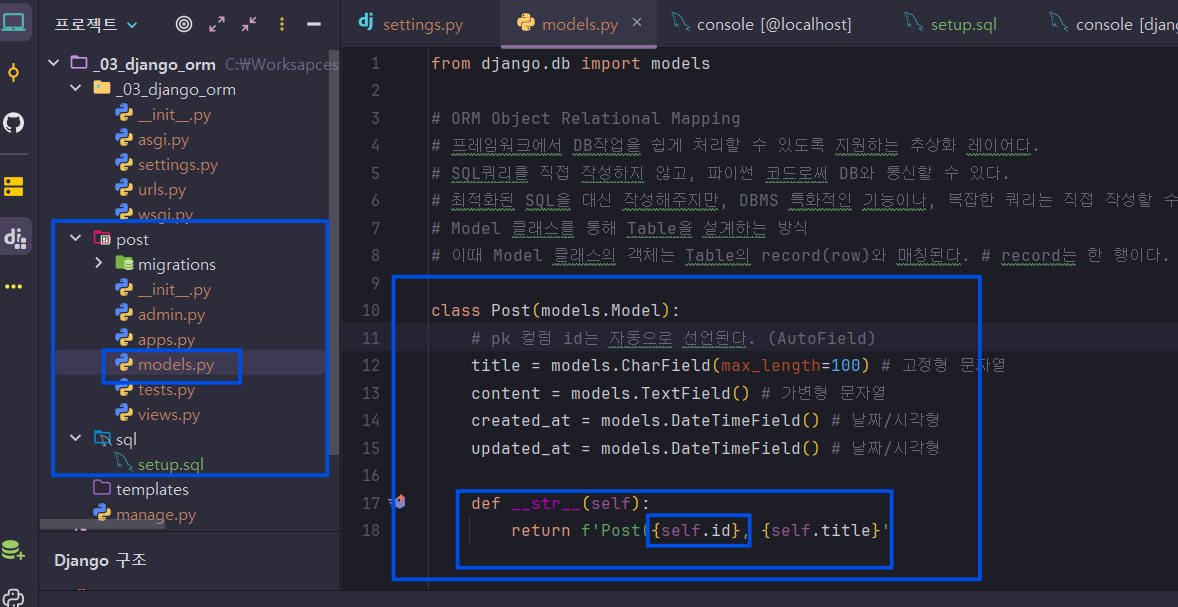Collapse the inner _03_django_orm package folder
This screenshot has height=607, width=1178.
pos(75,89)
